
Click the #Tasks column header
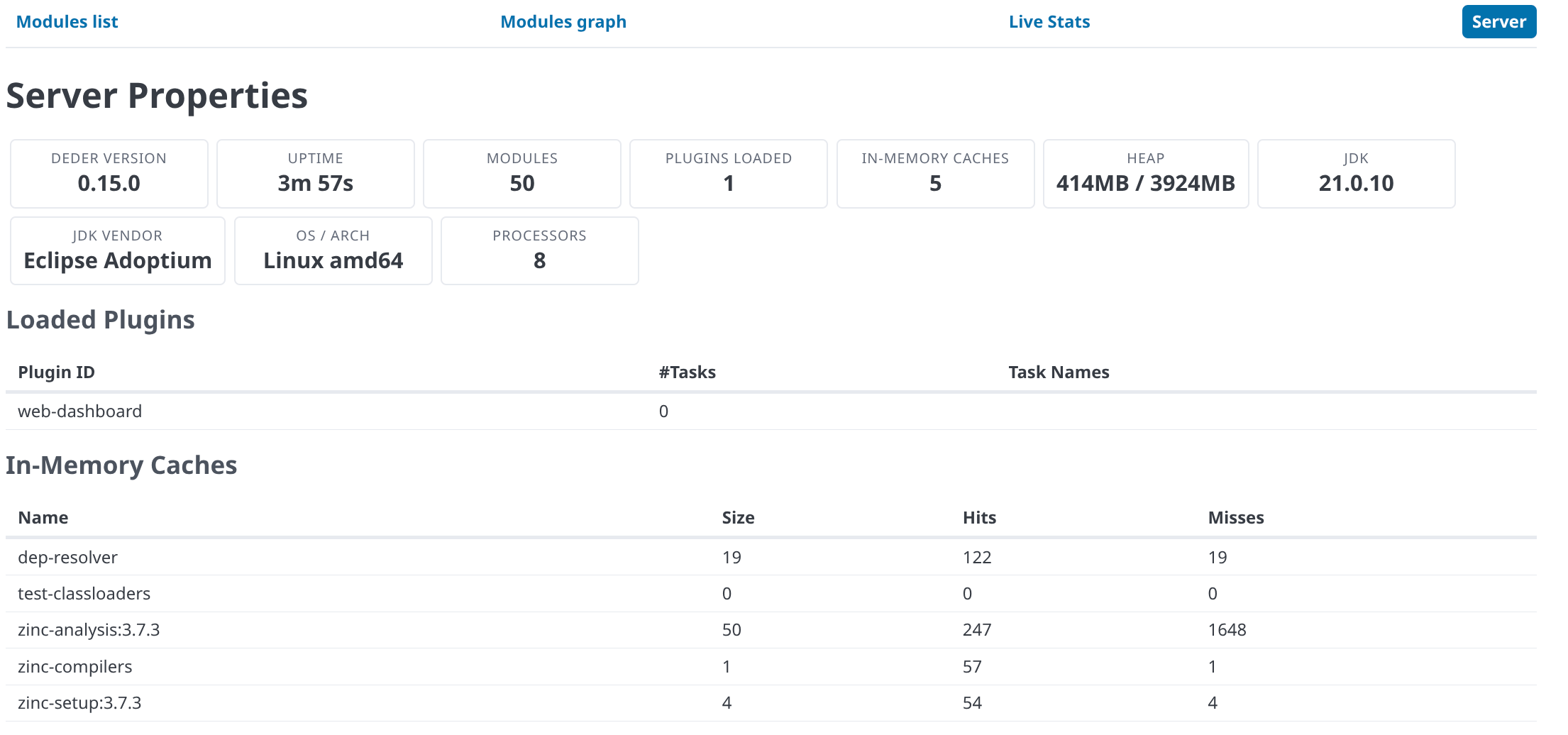click(x=687, y=372)
